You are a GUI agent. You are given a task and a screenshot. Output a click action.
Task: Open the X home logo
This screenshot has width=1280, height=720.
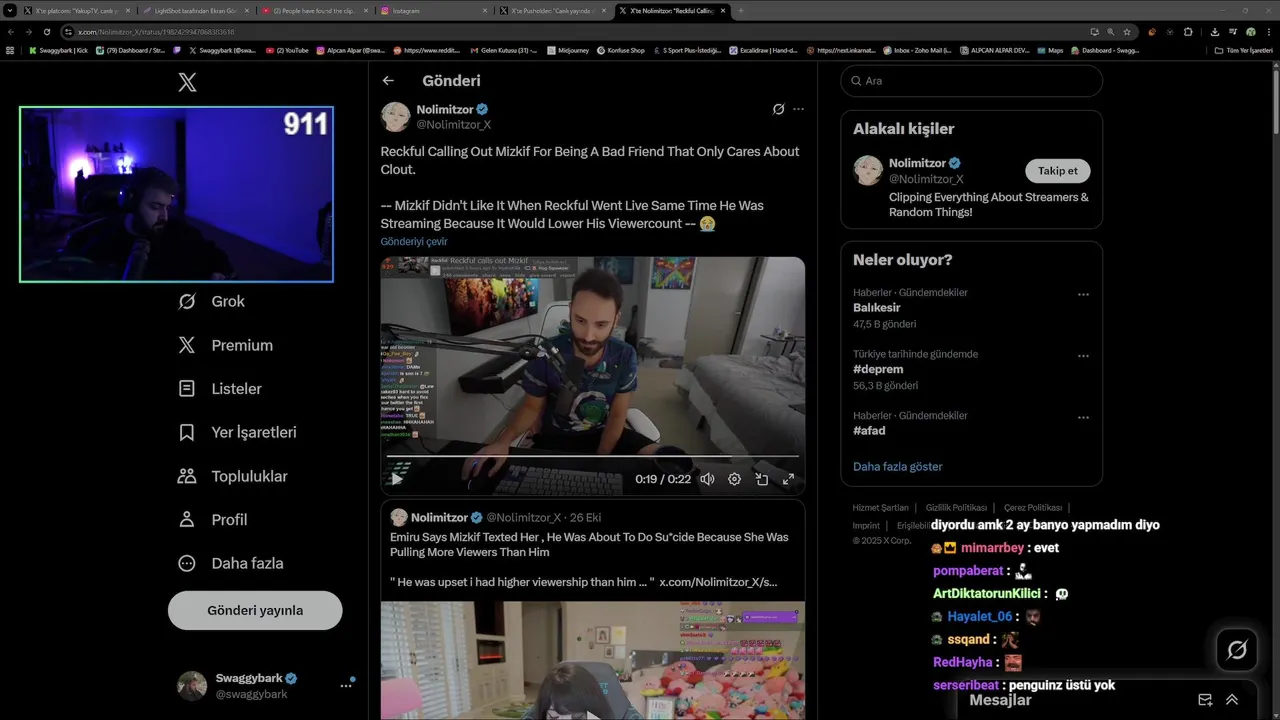(x=187, y=82)
